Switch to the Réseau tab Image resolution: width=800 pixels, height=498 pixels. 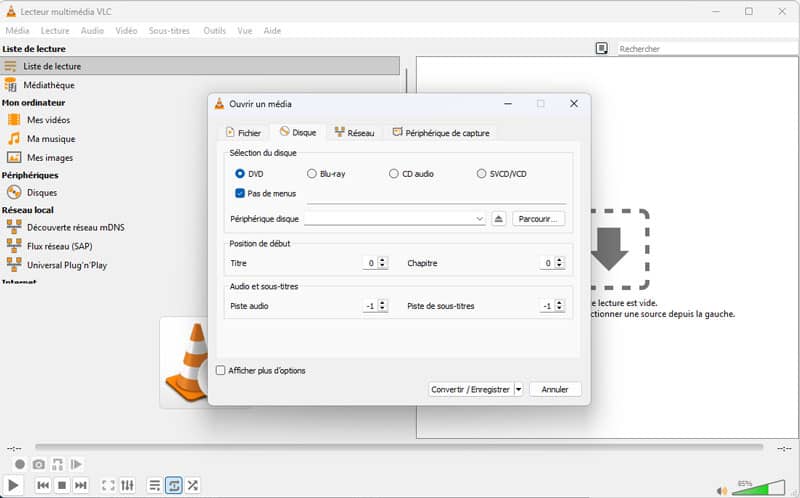[354, 132]
